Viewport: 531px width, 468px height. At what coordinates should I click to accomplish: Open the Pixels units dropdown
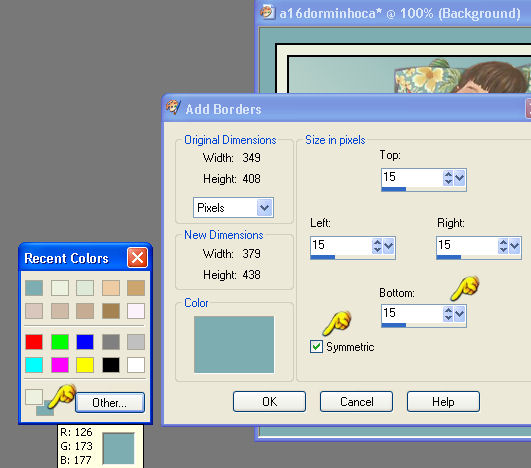click(264, 208)
